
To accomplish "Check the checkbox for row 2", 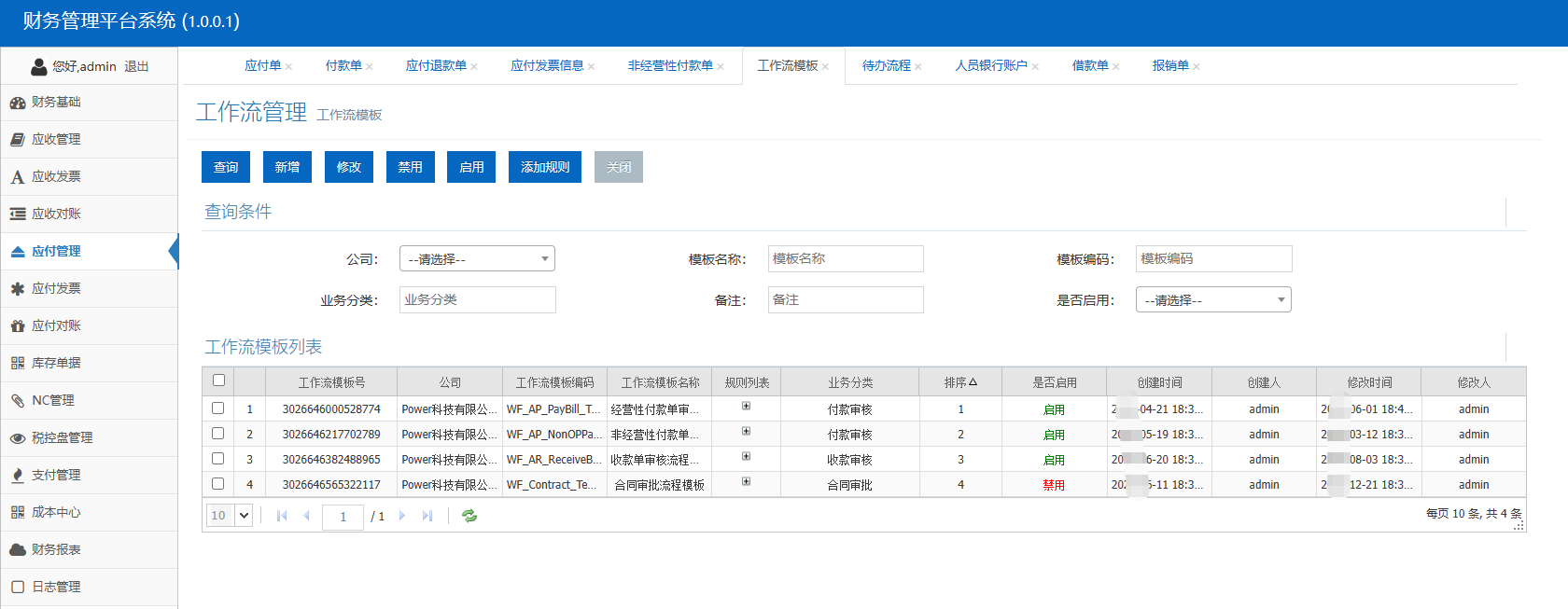I will pyautogui.click(x=217, y=433).
